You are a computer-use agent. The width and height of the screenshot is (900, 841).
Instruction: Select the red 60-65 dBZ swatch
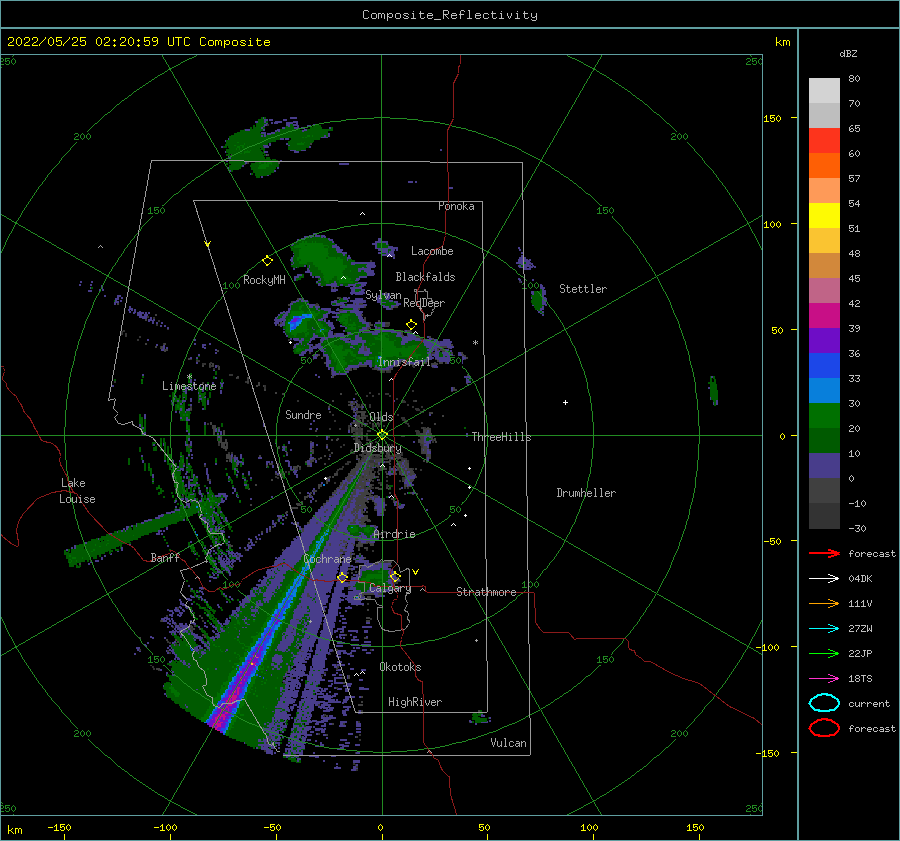[824, 141]
